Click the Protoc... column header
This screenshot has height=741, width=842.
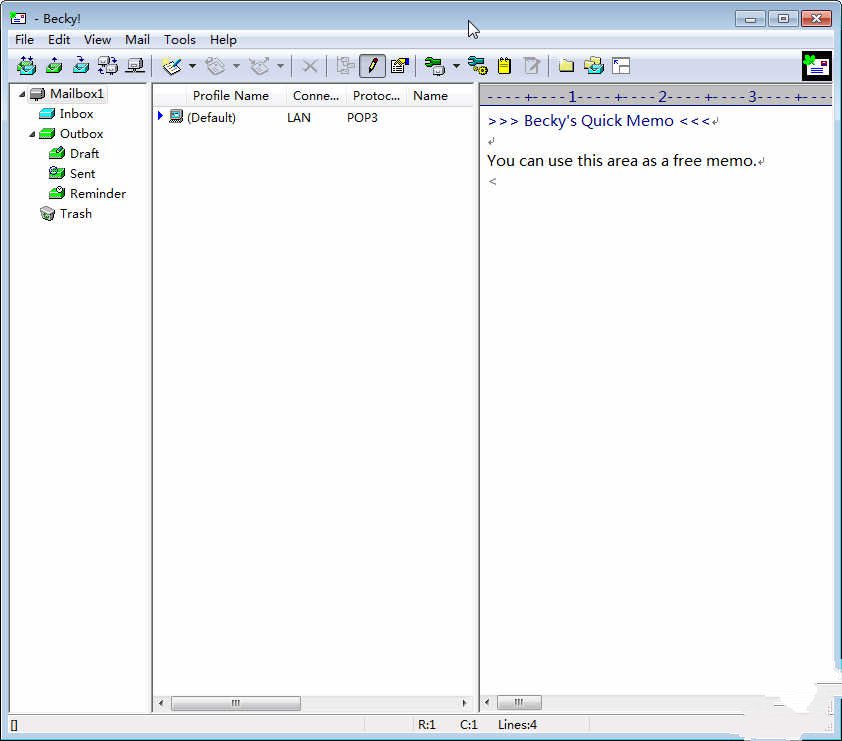(x=376, y=96)
